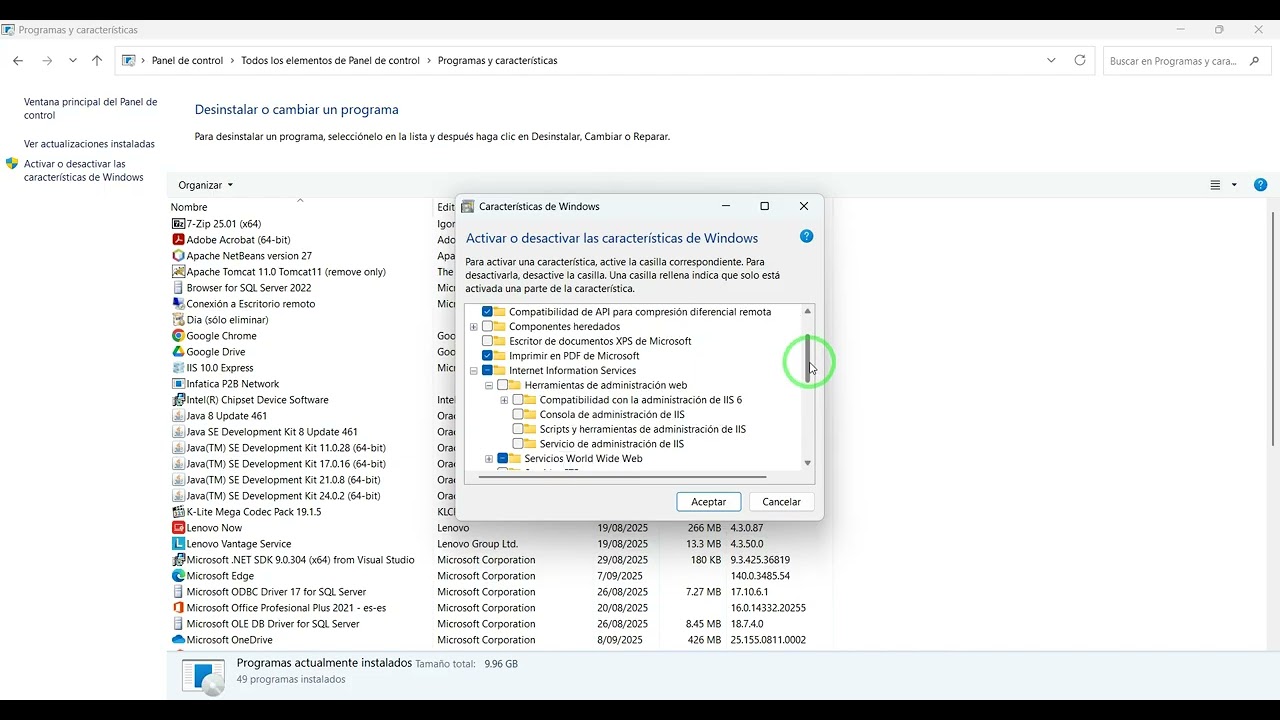
Task: Click the Apache NetBeans version 27 icon
Action: [x=179, y=256]
